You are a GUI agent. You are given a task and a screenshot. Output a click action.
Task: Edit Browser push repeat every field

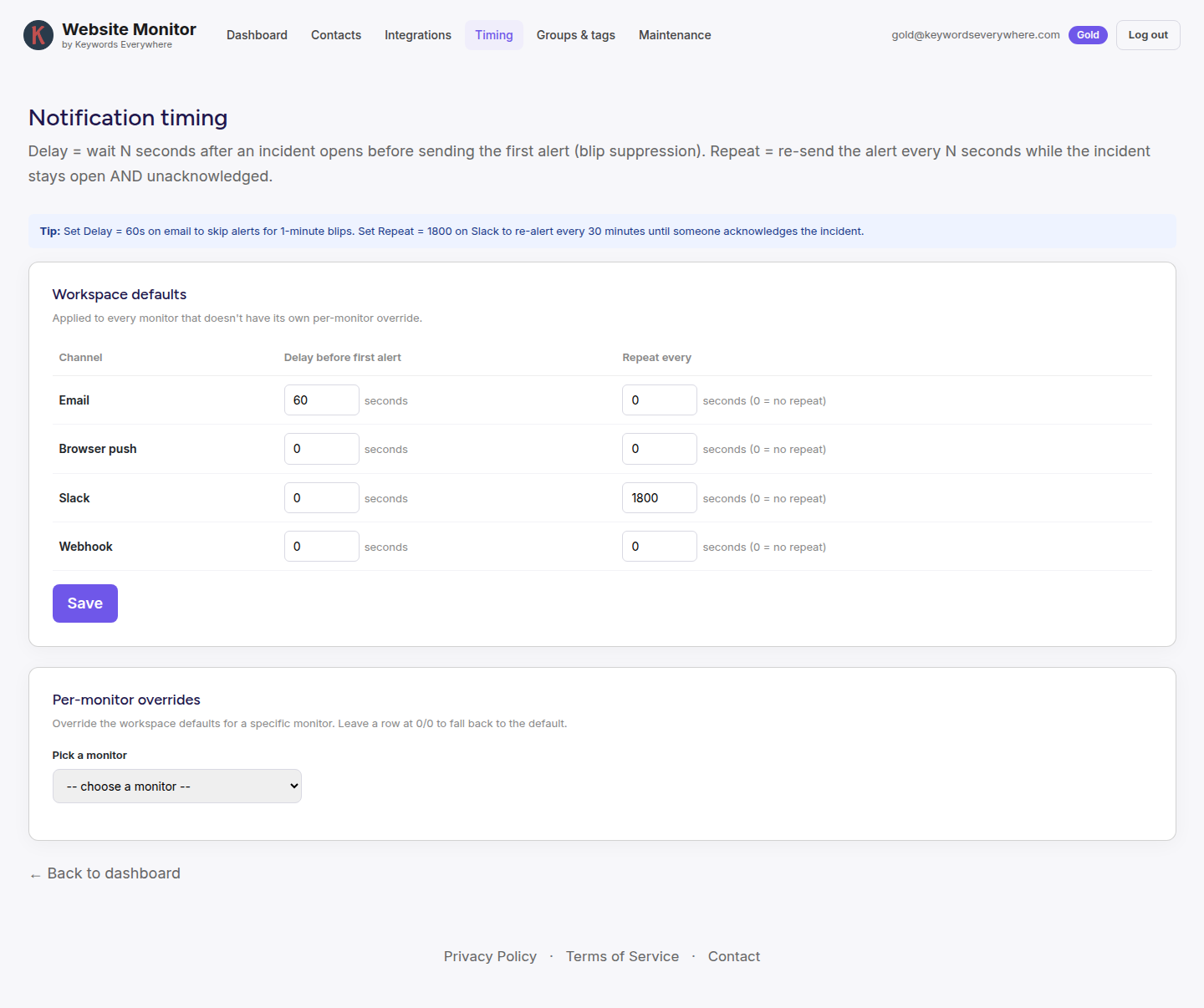(660, 449)
